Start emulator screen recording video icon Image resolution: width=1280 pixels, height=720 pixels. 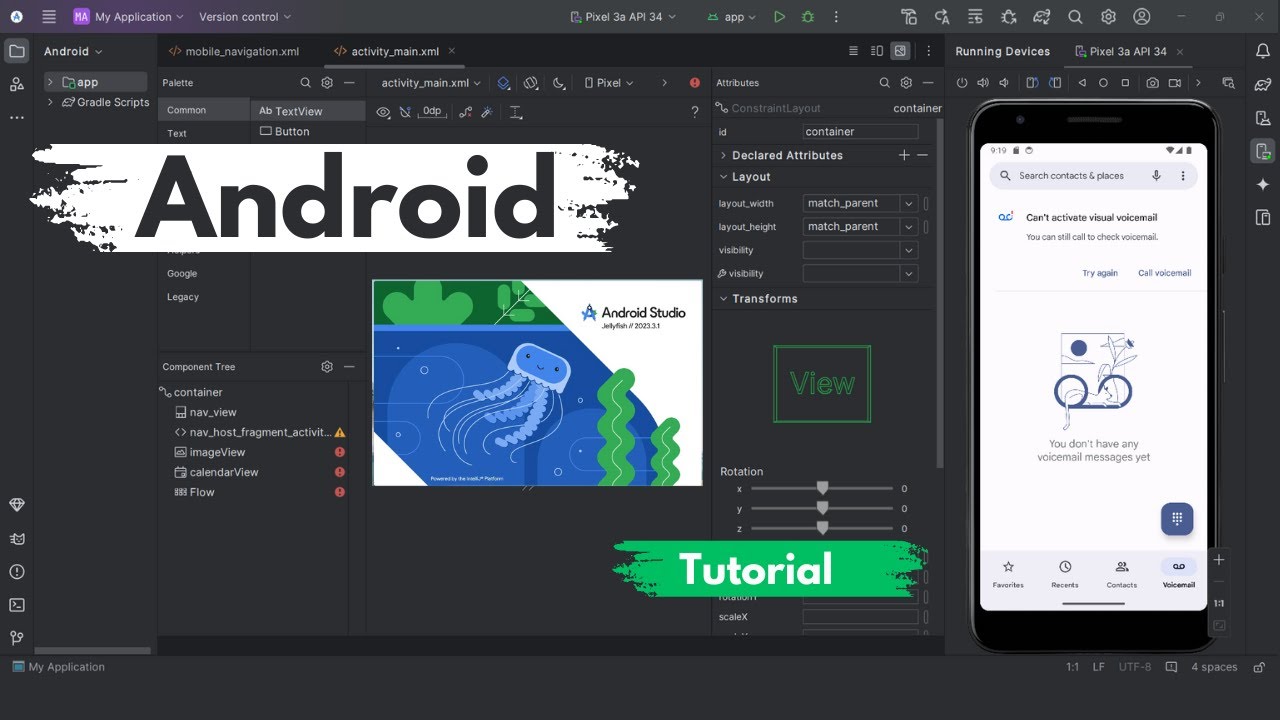[x=1175, y=83]
